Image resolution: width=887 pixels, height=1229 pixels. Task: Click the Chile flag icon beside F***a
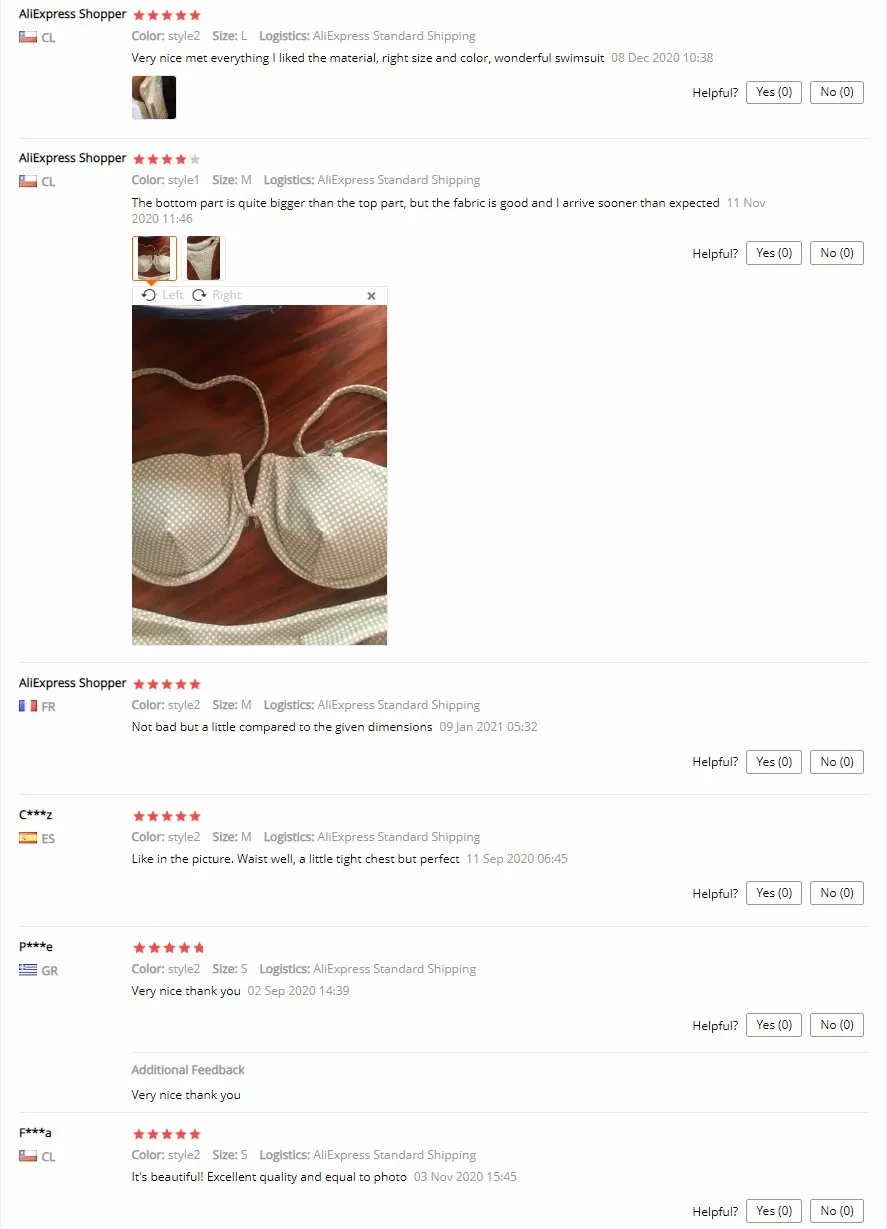tap(28, 1156)
